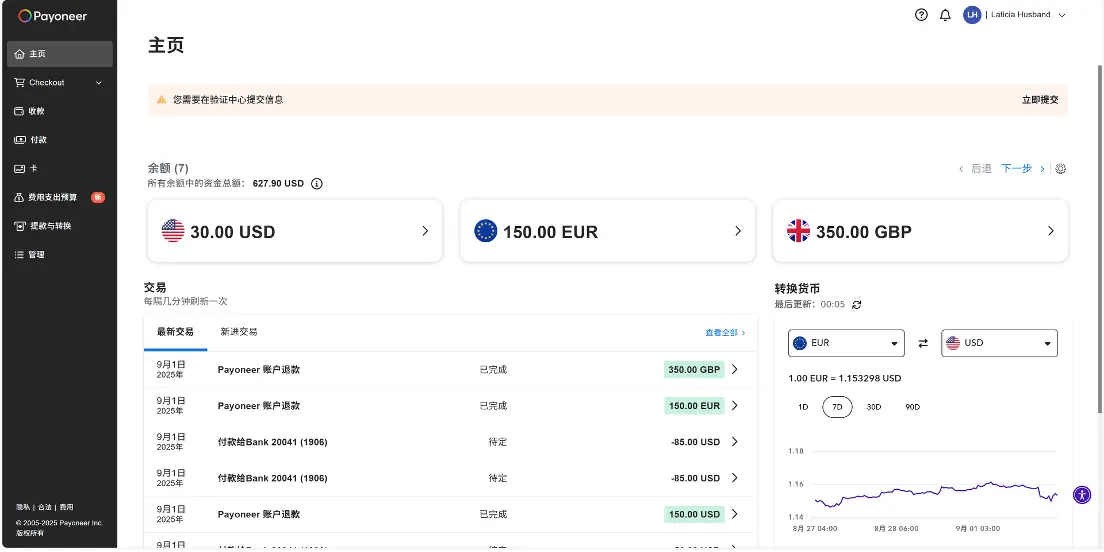Click the 1.00 EUR = 1.153298 USD rate
Image resolution: width=1104 pixels, height=552 pixels.
click(845, 378)
